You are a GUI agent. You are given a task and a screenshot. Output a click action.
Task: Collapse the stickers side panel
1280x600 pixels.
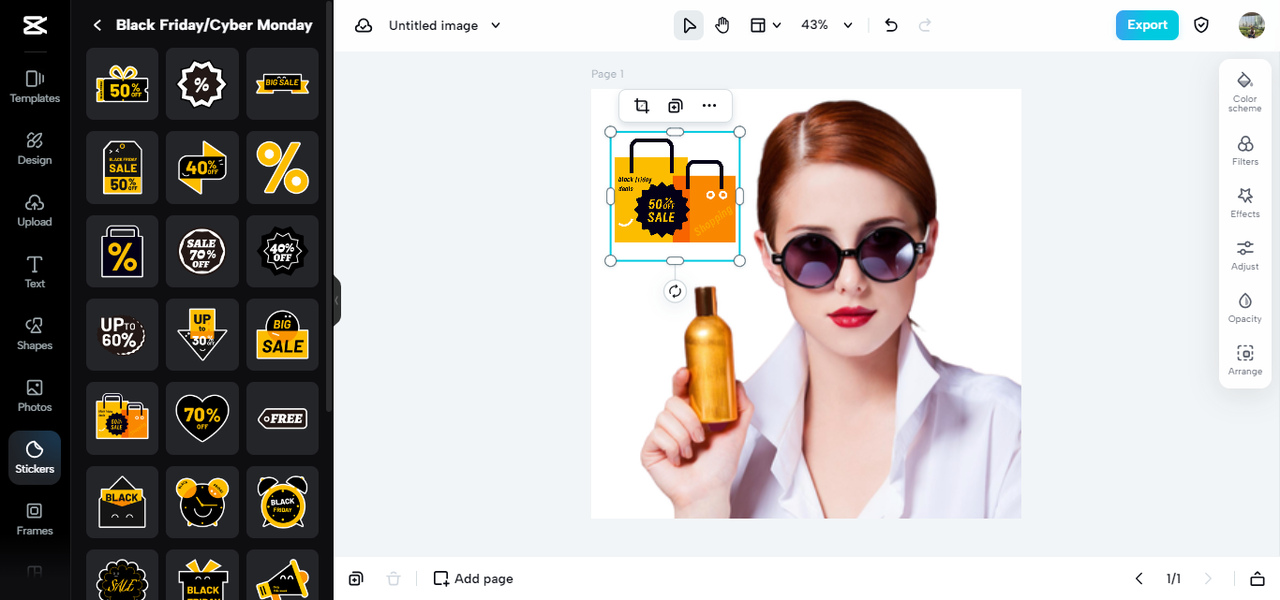(x=337, y=300)
